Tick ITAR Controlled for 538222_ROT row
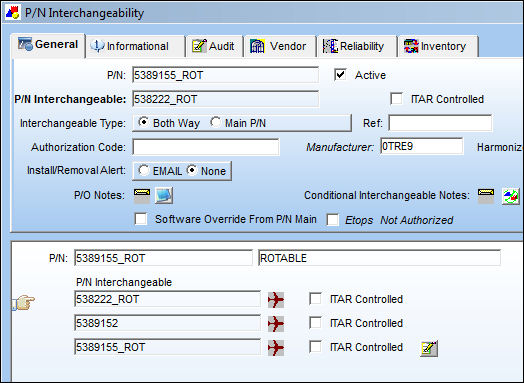 (x=315, y=299)
